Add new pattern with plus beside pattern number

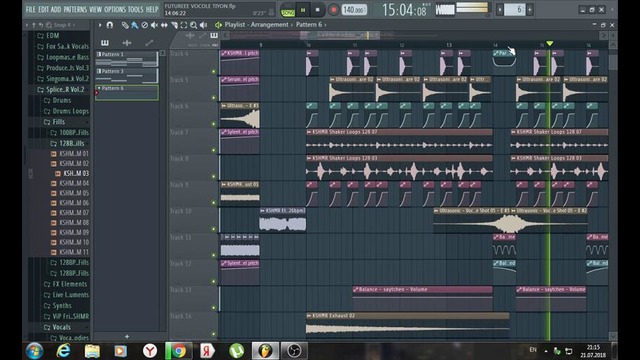530,9
